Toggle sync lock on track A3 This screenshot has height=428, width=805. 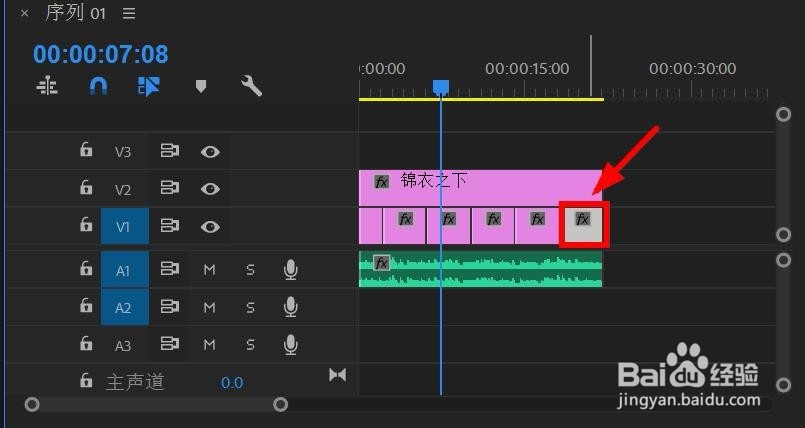click(x=169, y=344)
